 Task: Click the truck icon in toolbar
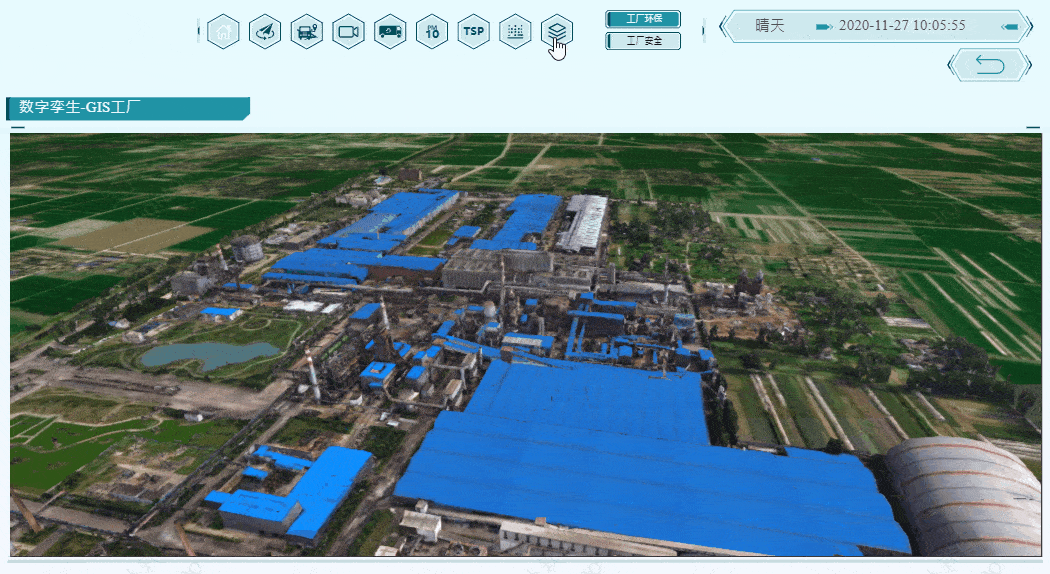390,31
